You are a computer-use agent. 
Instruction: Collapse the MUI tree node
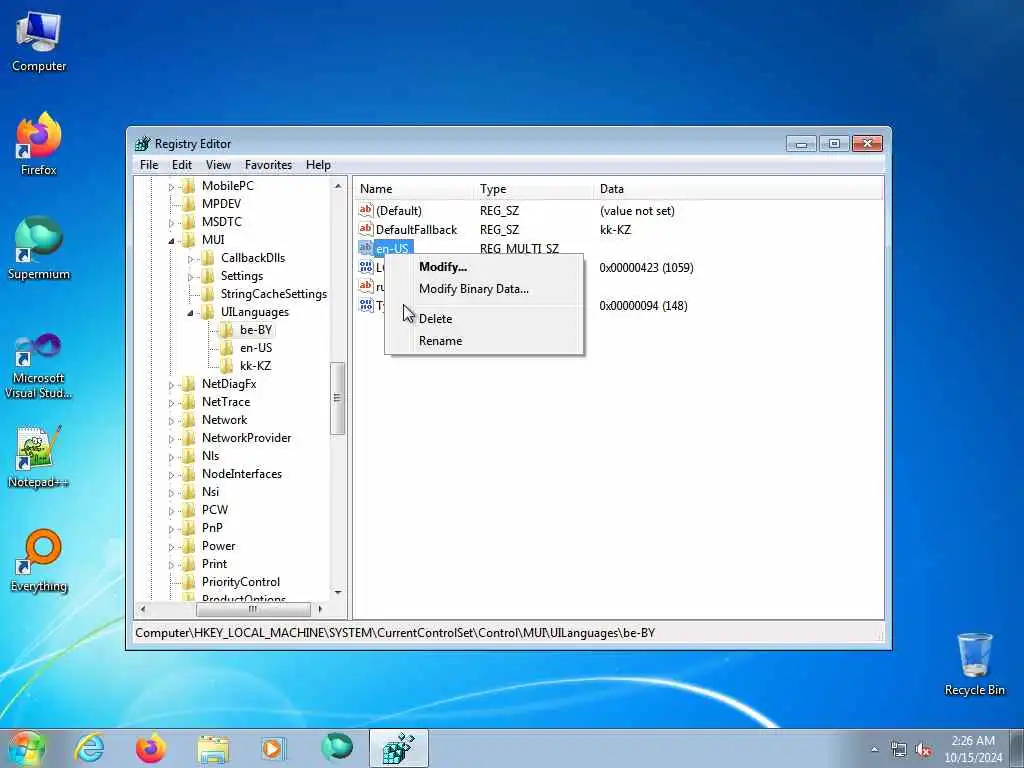tap(172, 240)
